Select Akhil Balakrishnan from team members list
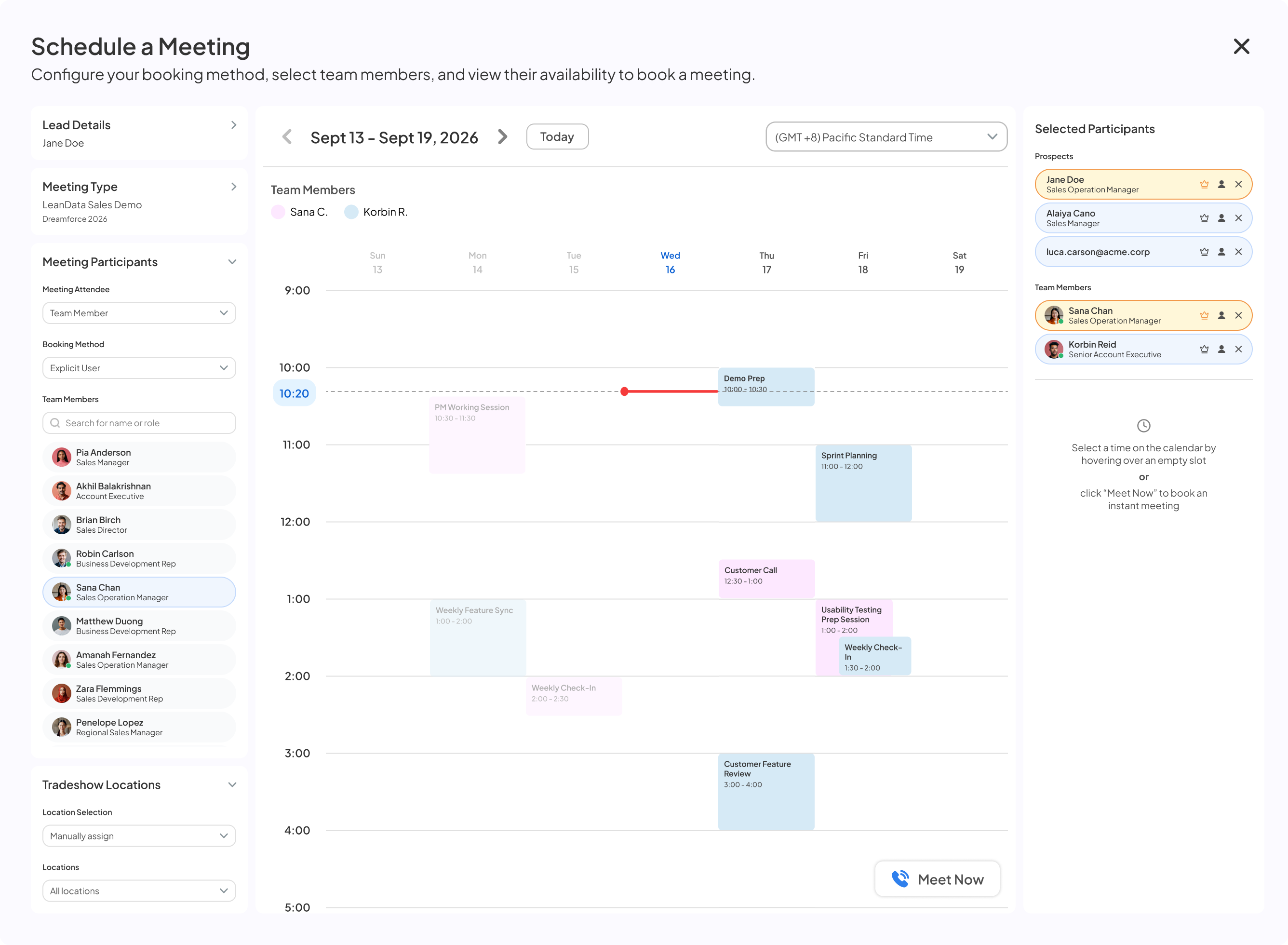The height and width of the screenshot is (945, 1288). tap(139, 491)
